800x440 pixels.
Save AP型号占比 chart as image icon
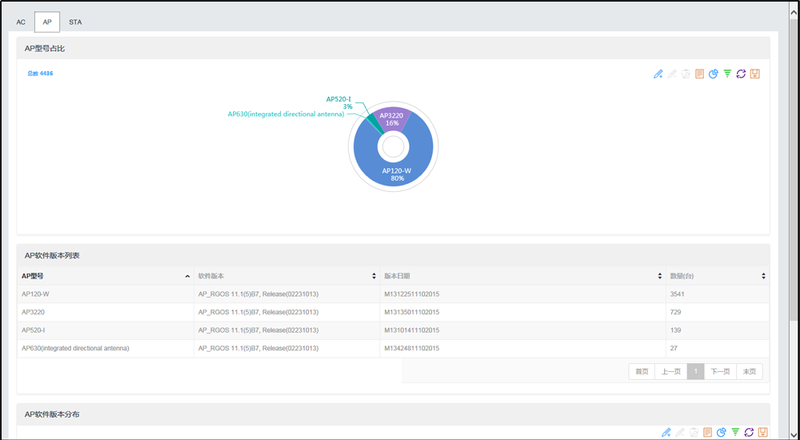click(756, 74)
